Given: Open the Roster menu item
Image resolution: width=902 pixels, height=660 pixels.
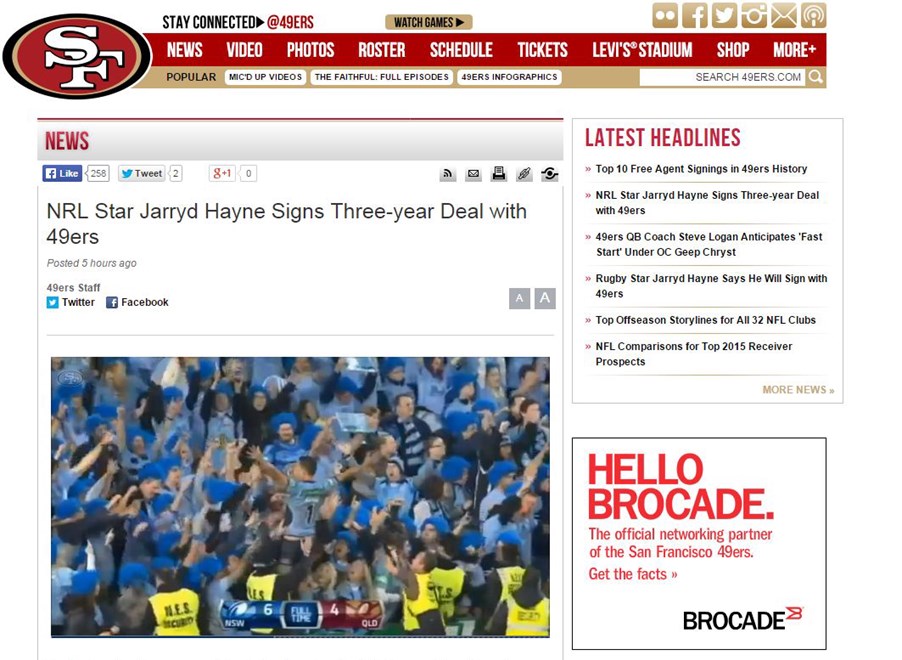Looking at the screenshot, I should (381, 50).
